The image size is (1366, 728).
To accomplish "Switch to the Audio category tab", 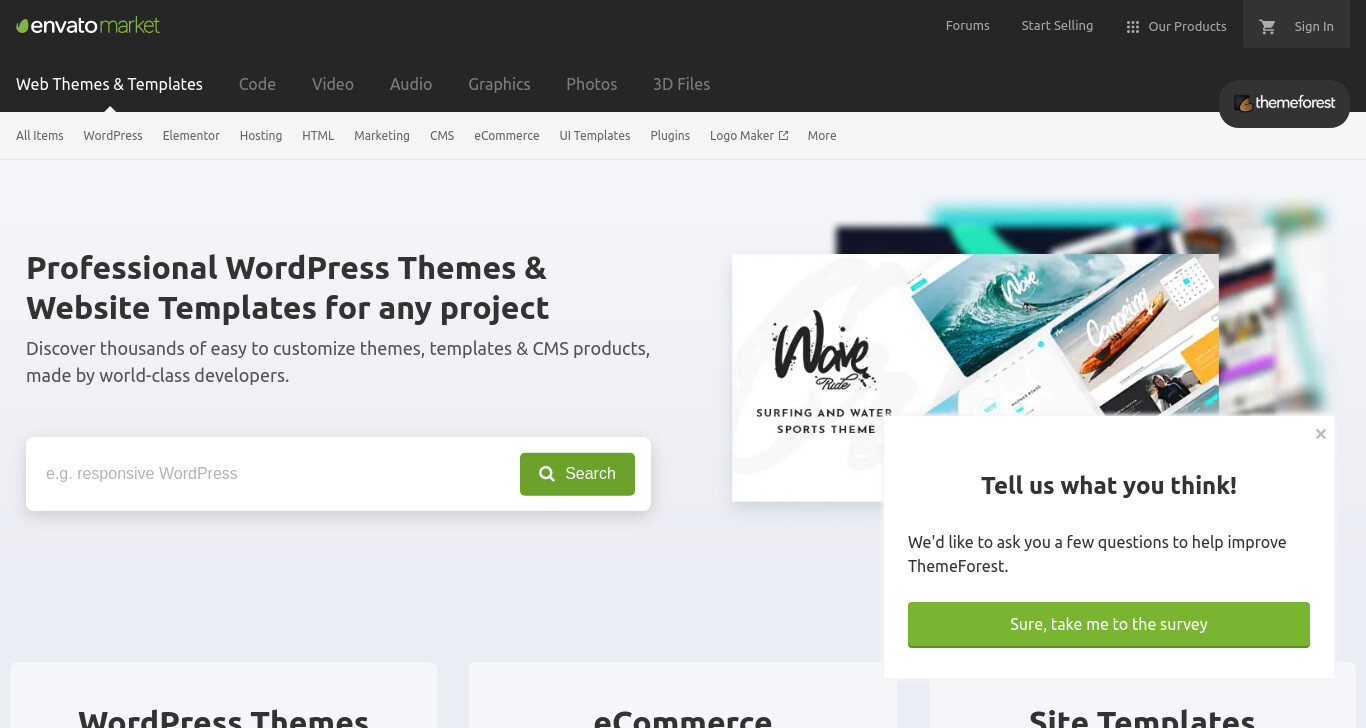I will coord(411,84).
